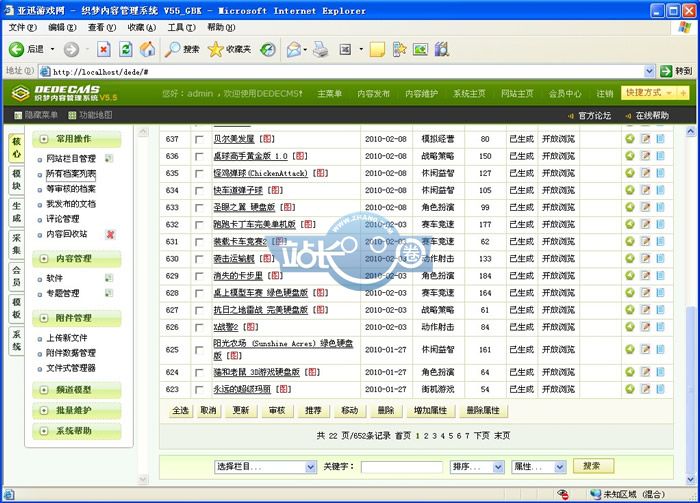Screen dimensions: 700x503
Task: Open the 工具 menu
Action: 181,28
